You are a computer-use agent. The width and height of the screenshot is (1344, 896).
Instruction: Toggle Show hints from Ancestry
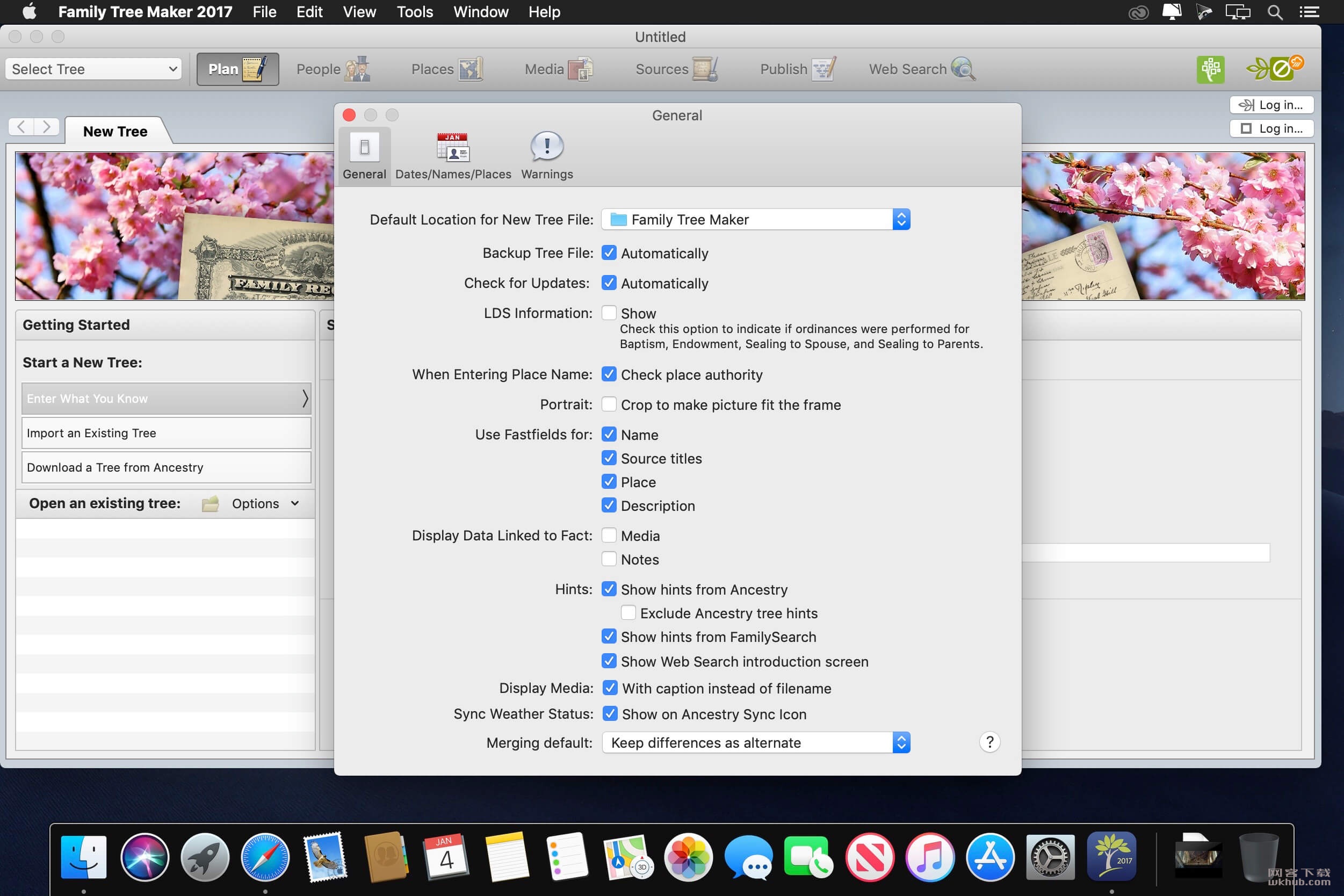pyautogui.click(x=609, y=589)
